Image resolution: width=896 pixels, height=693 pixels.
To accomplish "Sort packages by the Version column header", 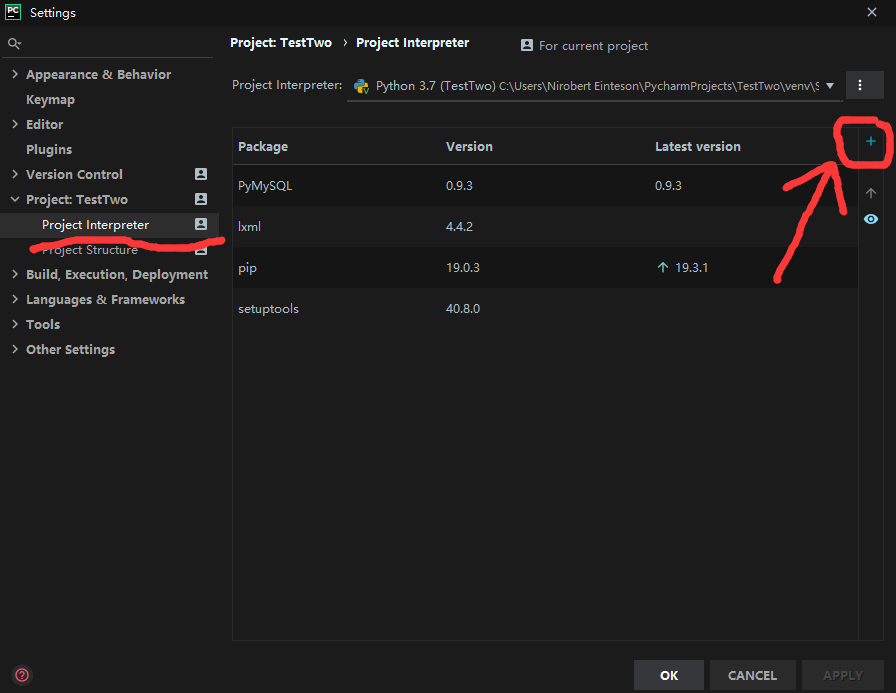I will [469, 146].
